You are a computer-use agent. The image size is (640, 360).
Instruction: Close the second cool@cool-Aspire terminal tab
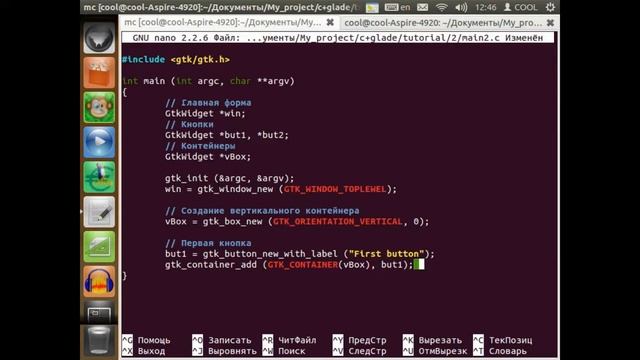pos(550,23)
